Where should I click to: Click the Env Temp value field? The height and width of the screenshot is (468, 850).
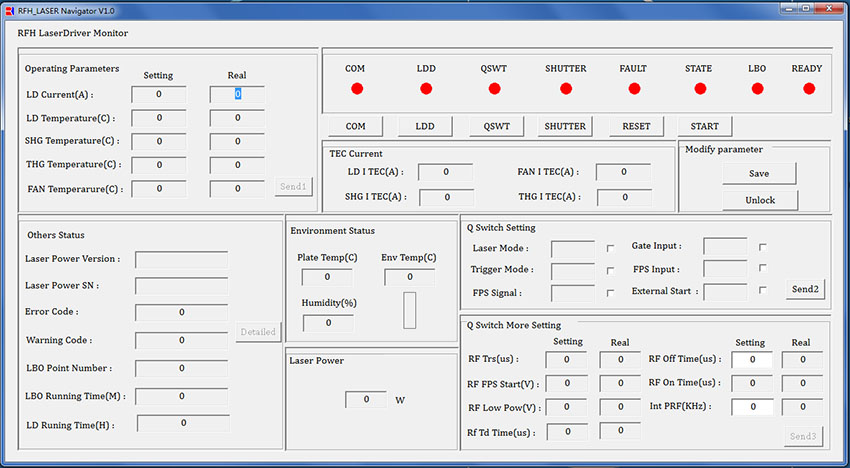coord(409,277)
